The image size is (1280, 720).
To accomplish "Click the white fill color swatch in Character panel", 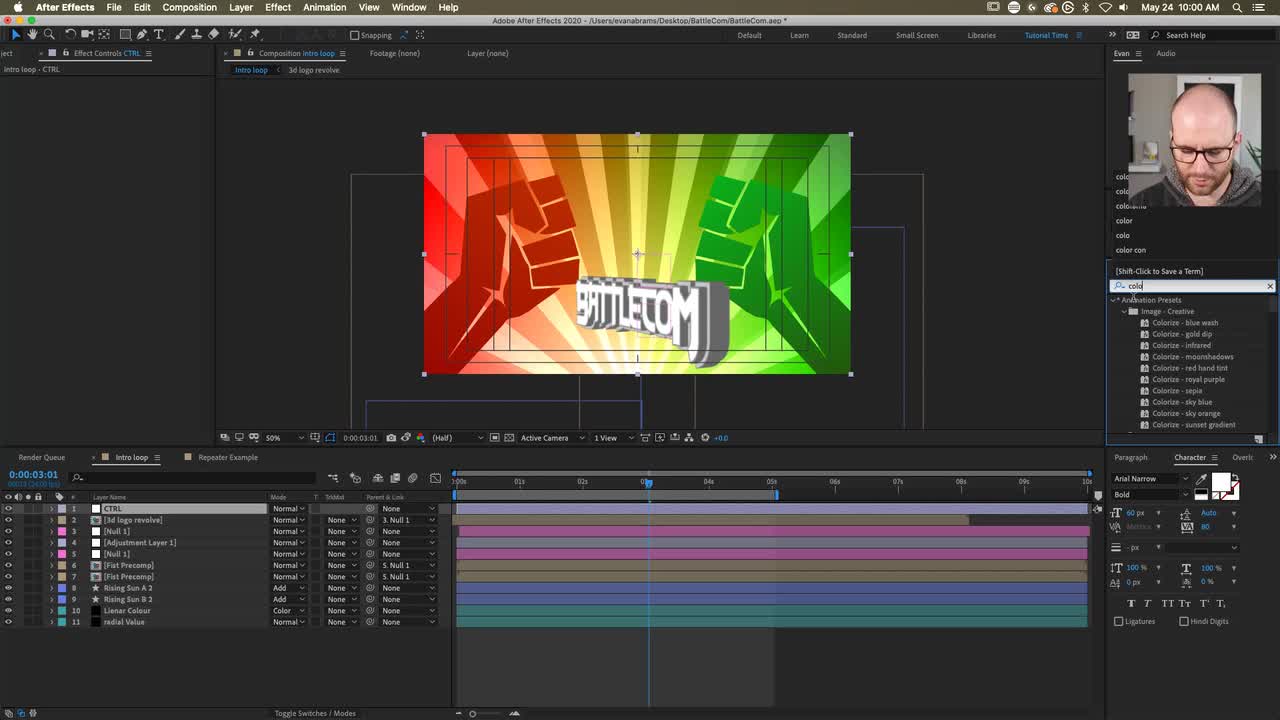I will pos(1221,483).
